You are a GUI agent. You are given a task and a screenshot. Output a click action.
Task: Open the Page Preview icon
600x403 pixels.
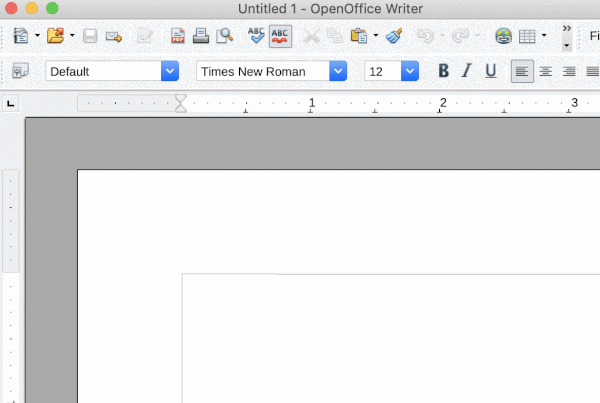(x=225, y=36)
